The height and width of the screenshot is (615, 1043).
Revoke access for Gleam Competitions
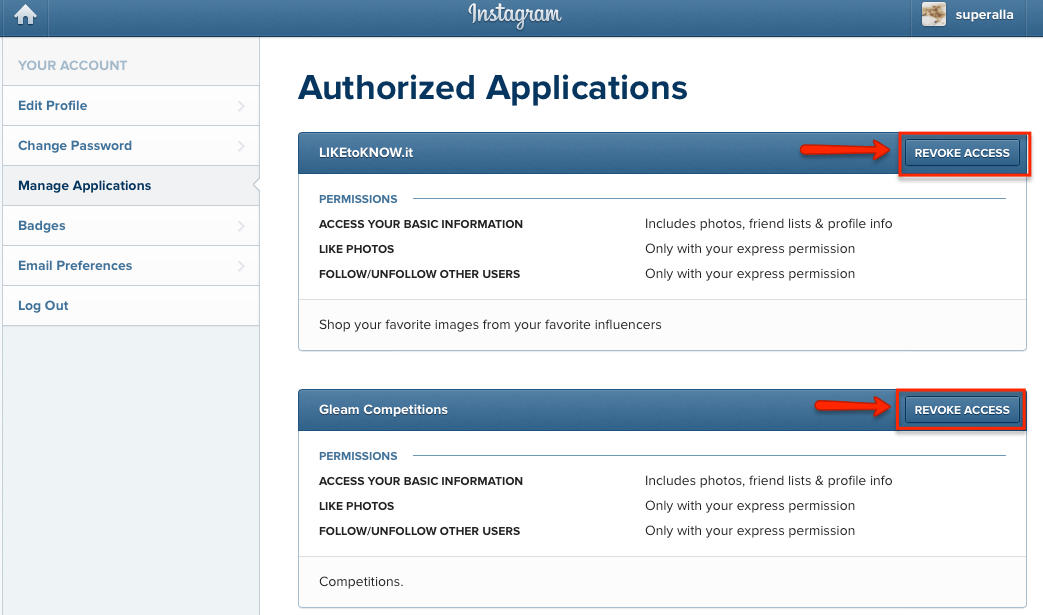pyautogui.click(x=962, y=410)
